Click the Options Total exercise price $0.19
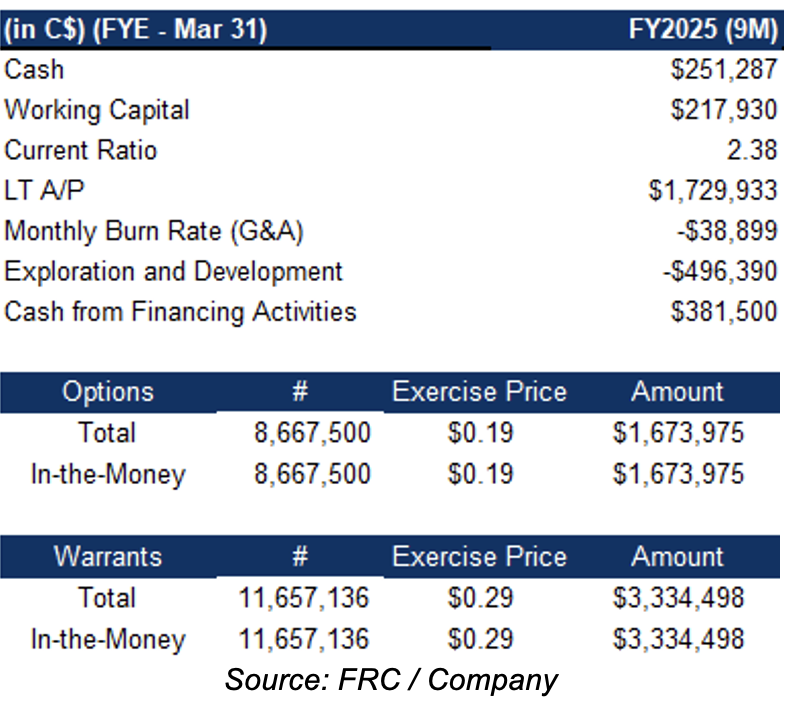This screenshot has width=798, height=712. (x=479, y=432)
